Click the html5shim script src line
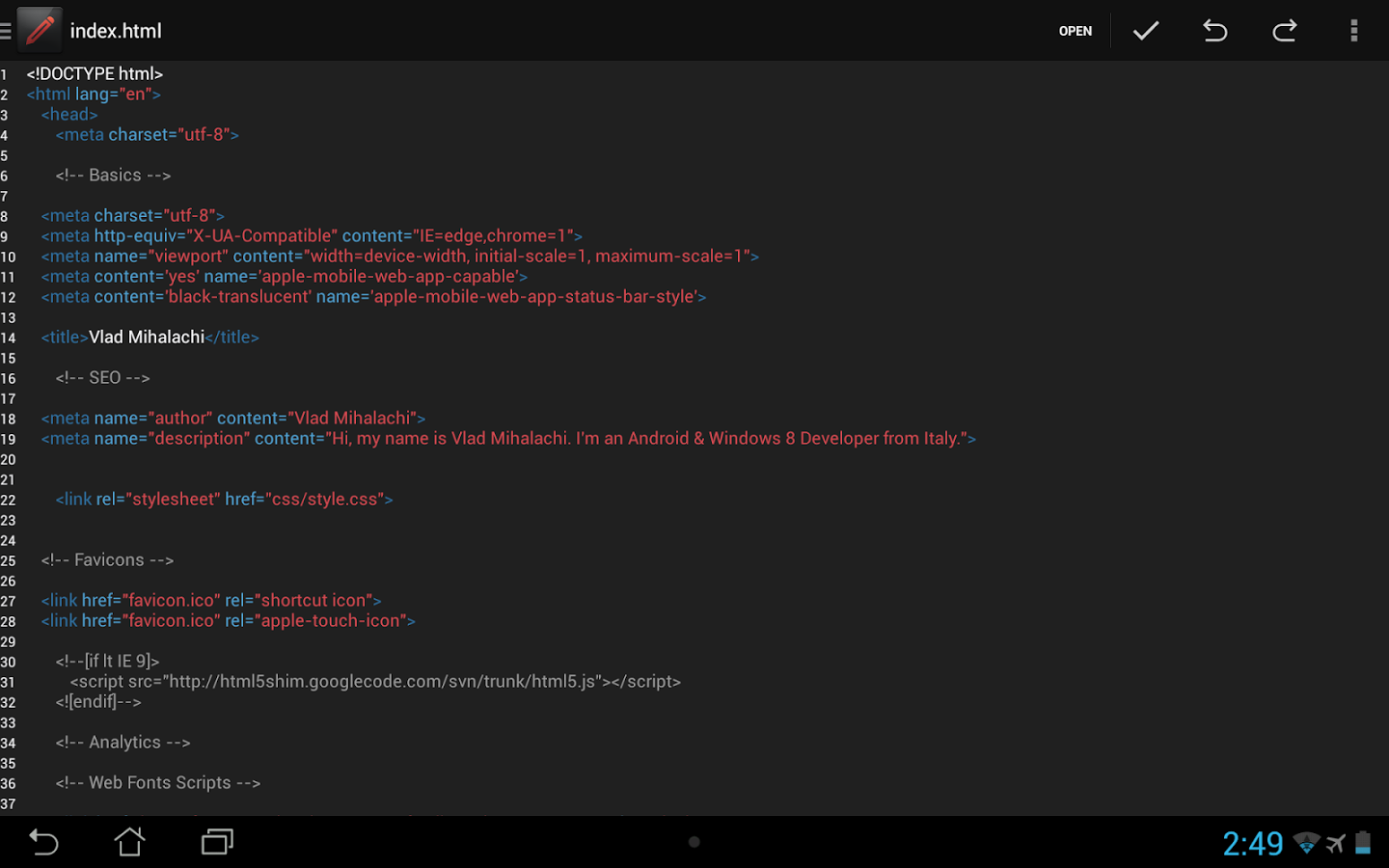Viewport: 1389px width, 868px height. pos(375,681)
